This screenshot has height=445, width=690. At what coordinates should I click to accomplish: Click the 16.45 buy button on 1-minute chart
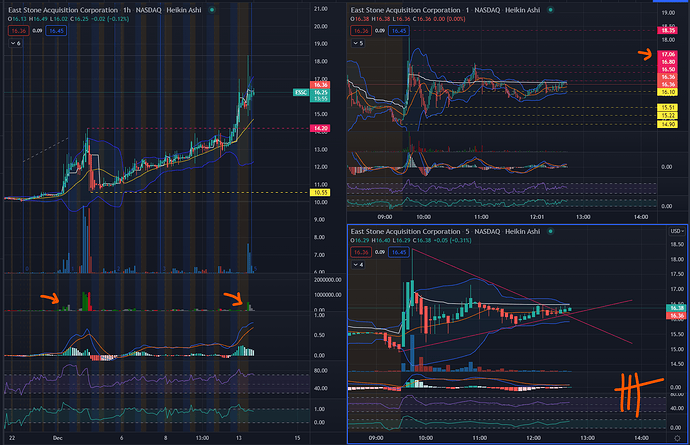coord(399,31)
